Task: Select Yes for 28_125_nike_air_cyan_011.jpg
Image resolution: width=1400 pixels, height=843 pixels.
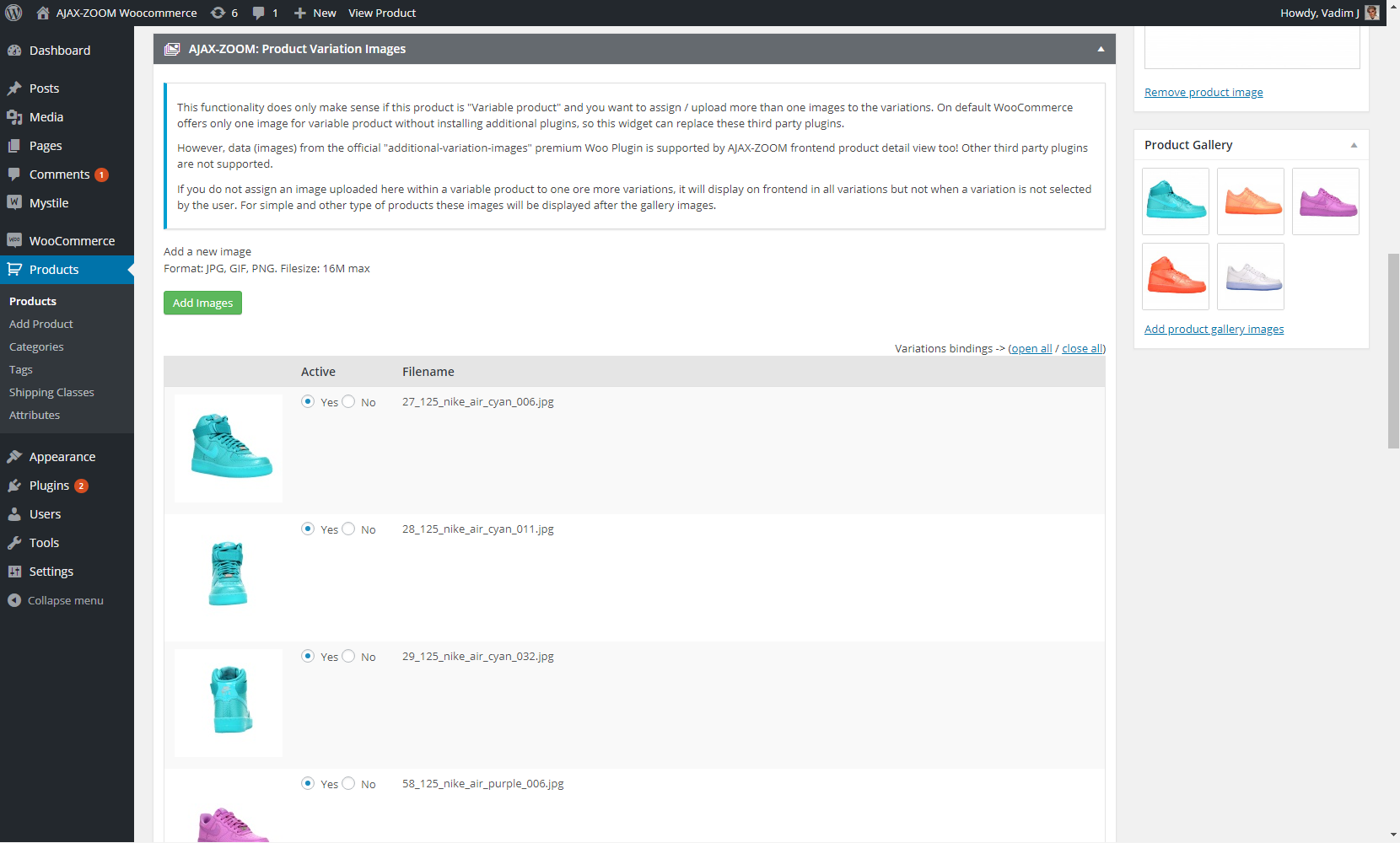Action: (x=308, y=529)
